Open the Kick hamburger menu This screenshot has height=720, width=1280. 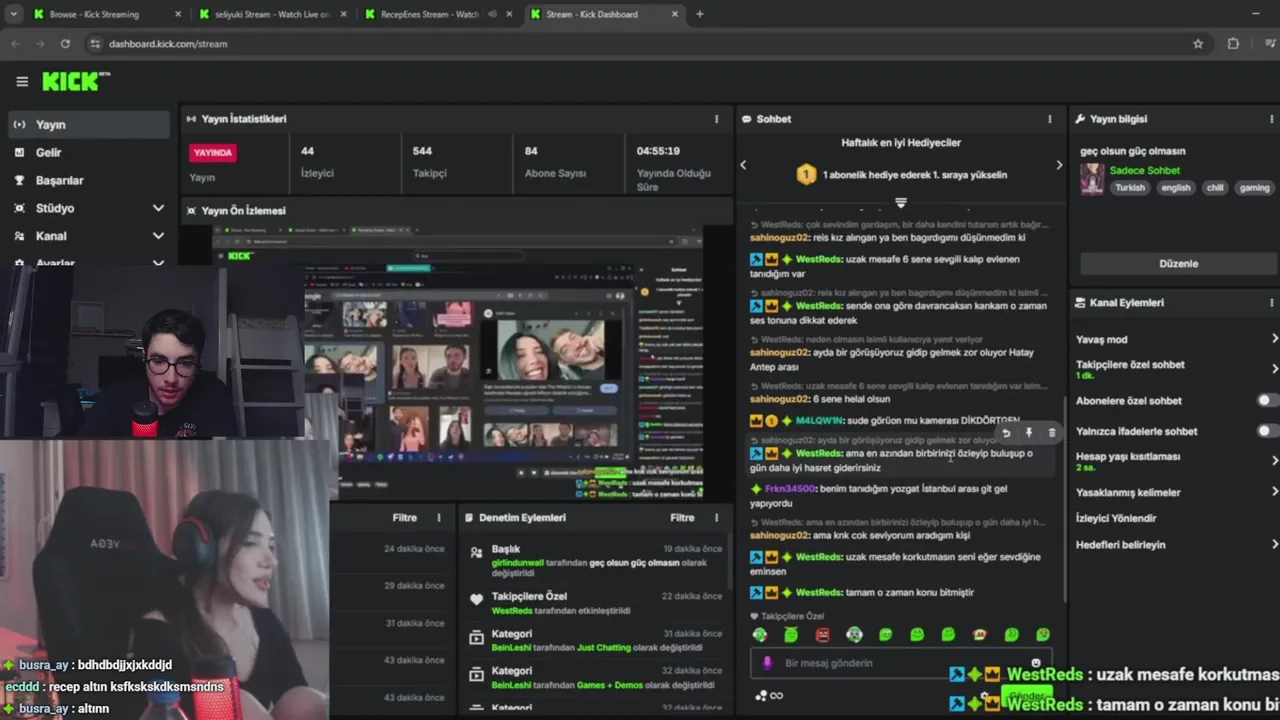[x=22, y=82]
